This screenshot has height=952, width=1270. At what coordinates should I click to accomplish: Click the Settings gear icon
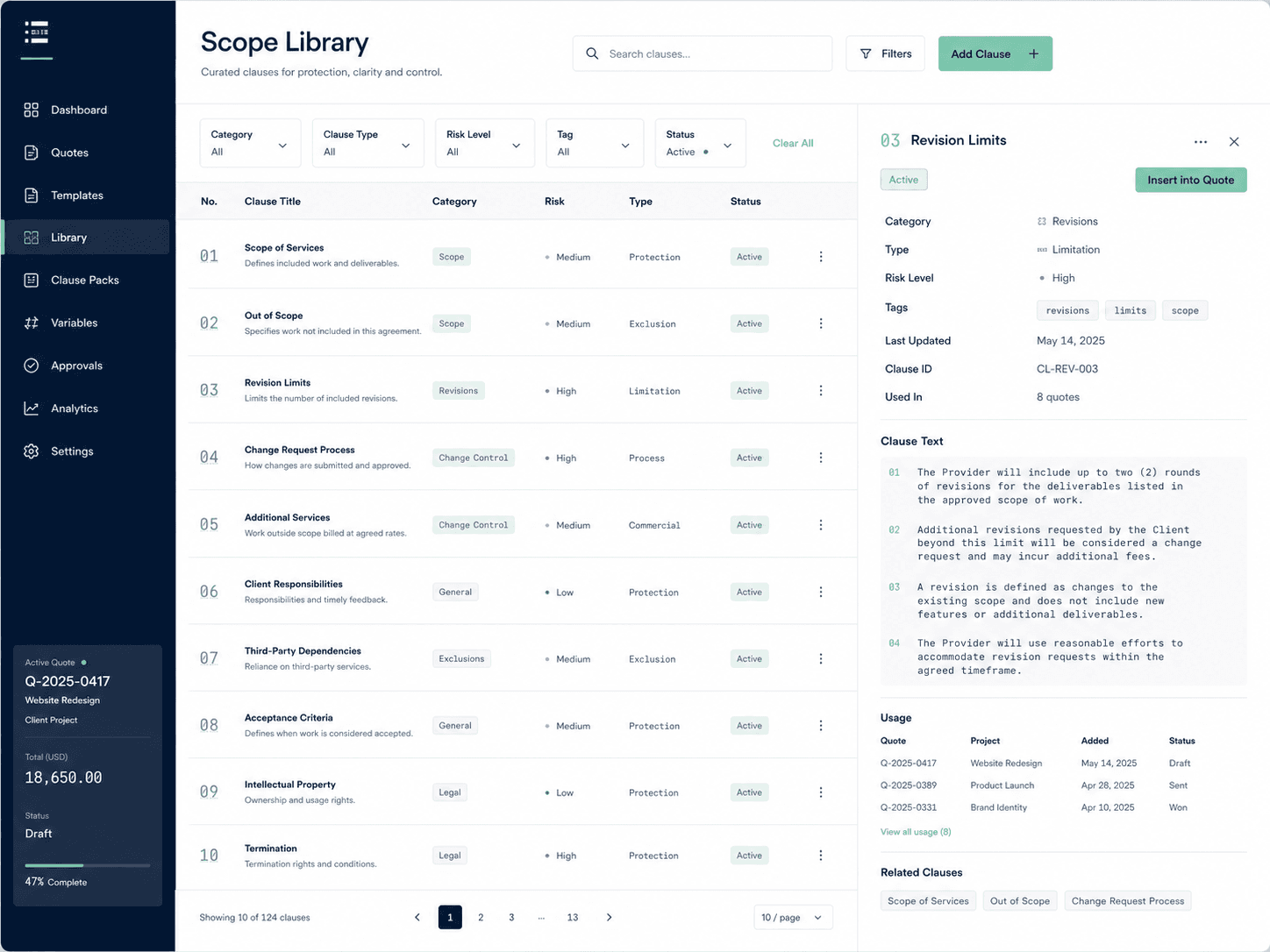(32, 451)
